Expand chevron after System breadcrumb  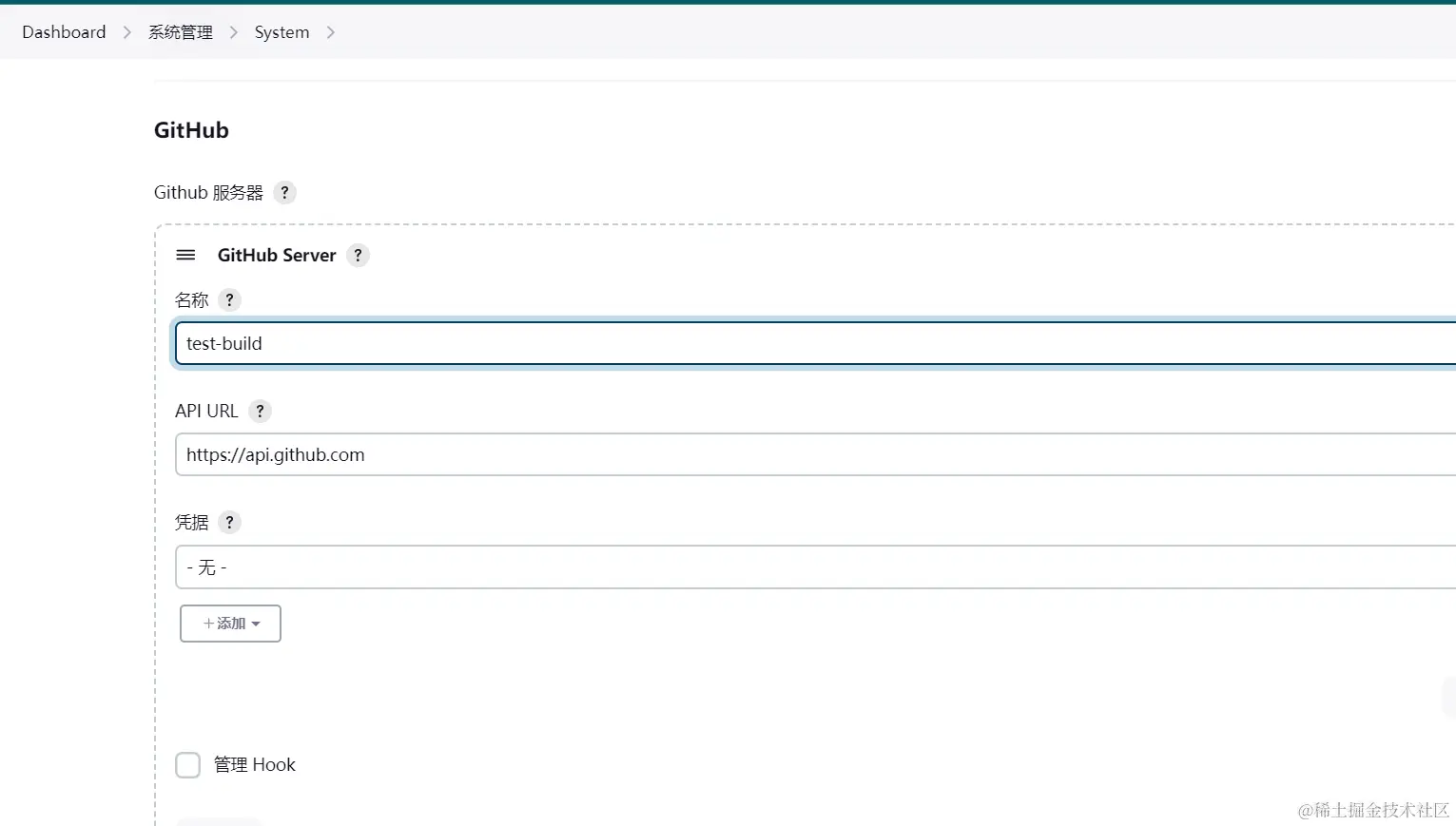330,32
